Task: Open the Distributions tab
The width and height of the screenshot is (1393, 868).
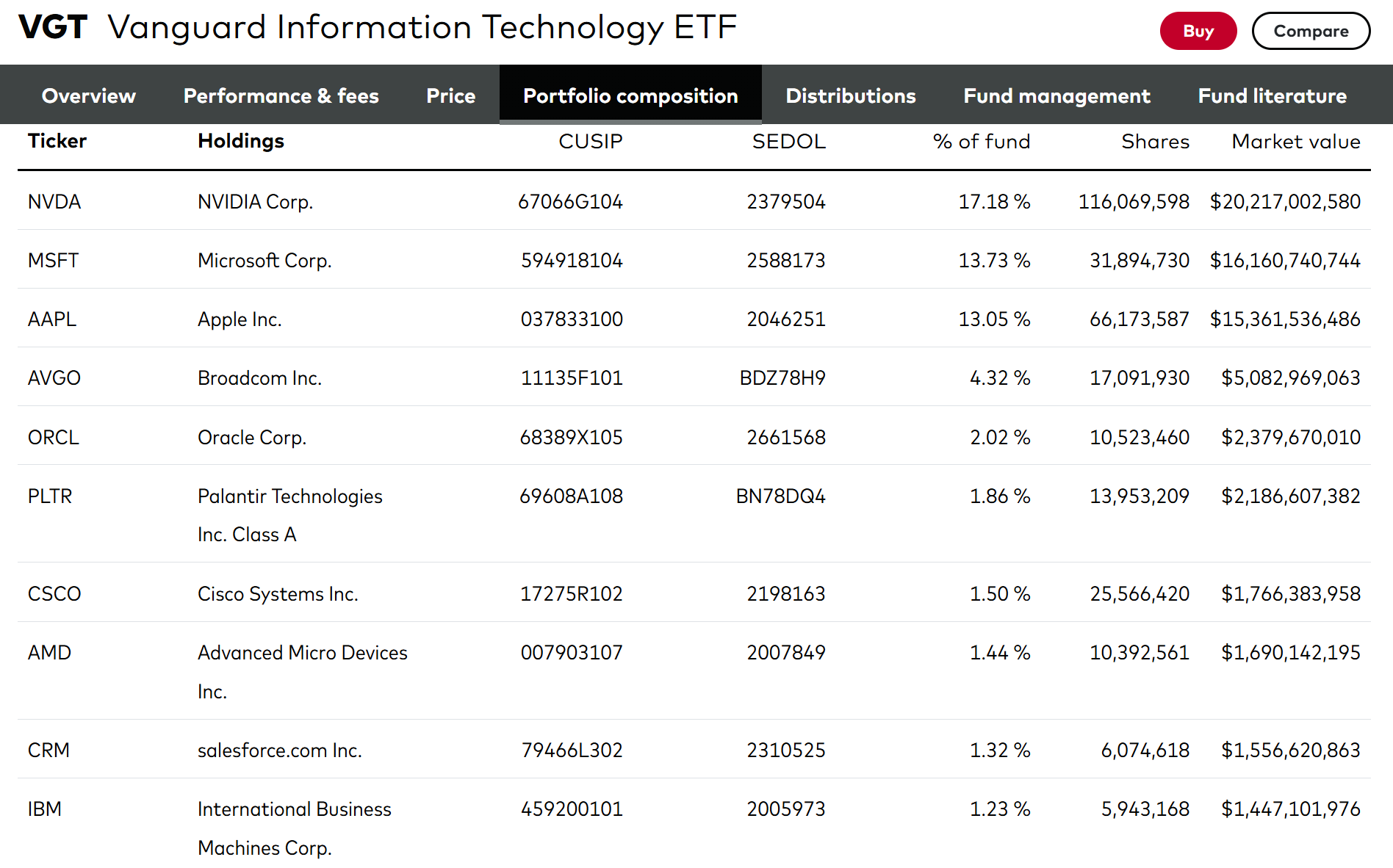Action: click(x=850, y=95)
